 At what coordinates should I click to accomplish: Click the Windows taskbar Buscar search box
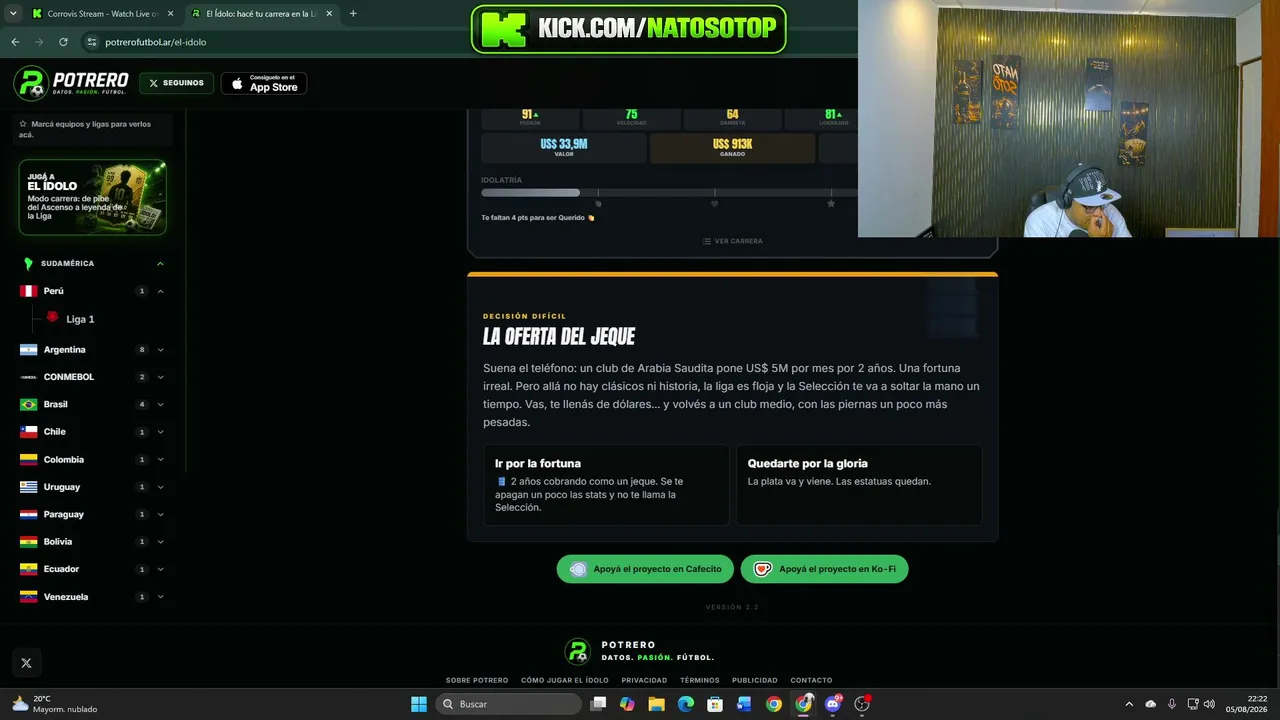coord(511,704)
